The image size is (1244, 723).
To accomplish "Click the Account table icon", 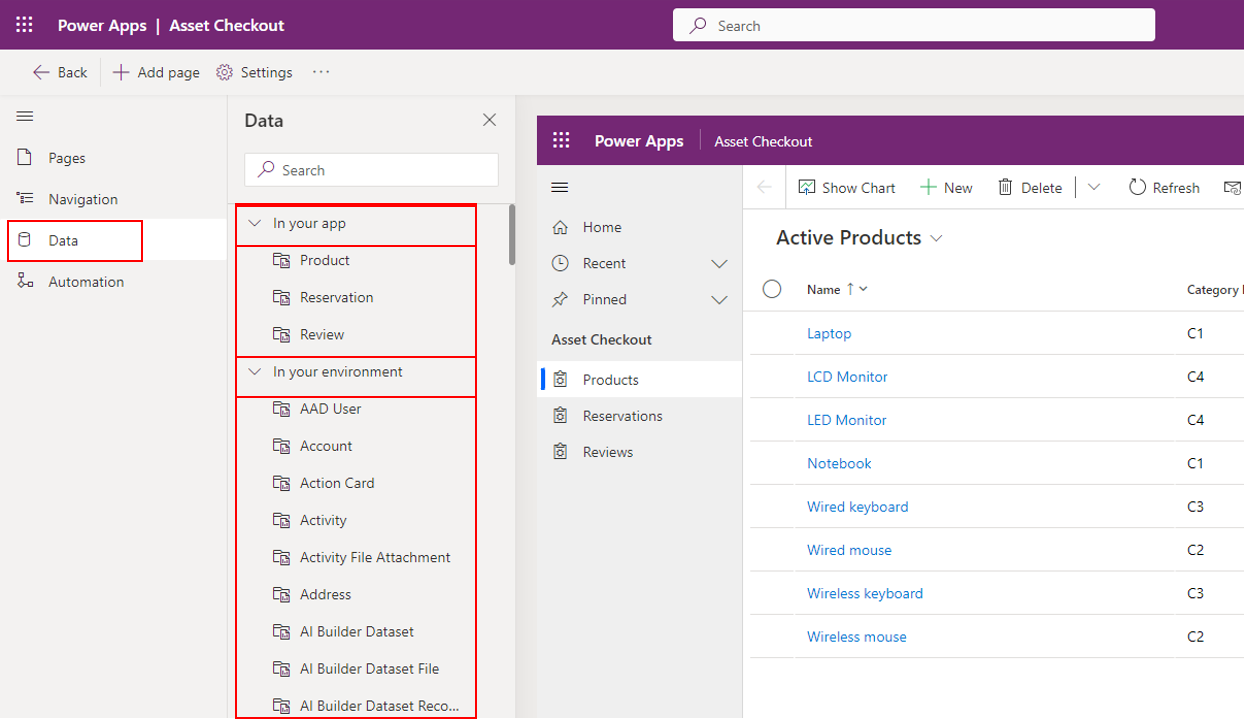I will click(281, 446).
